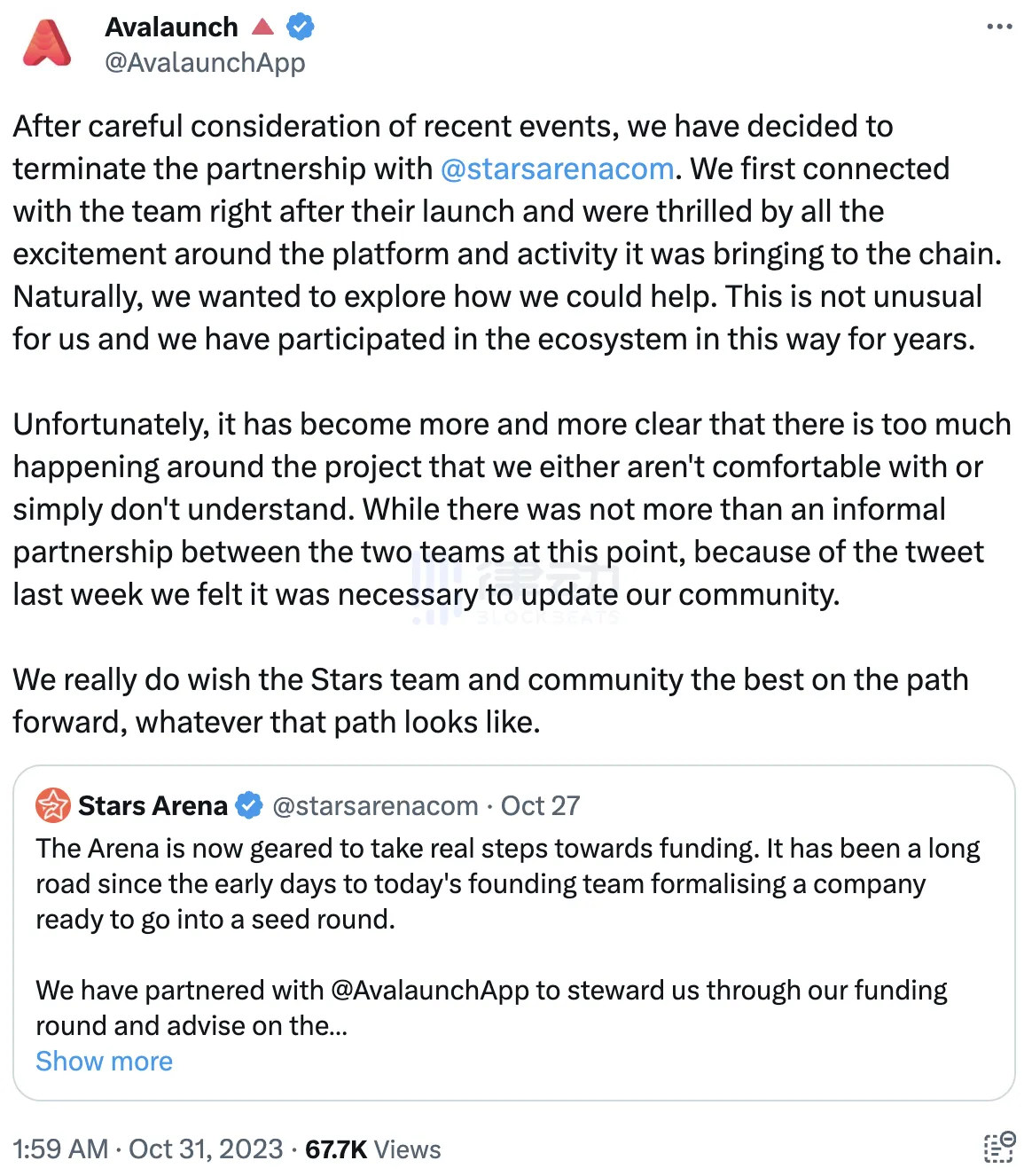Screen dimensions: 1032x1176
Task: Open the blue @starsarenacom mention in tweet body
Action: pos(557,169)
